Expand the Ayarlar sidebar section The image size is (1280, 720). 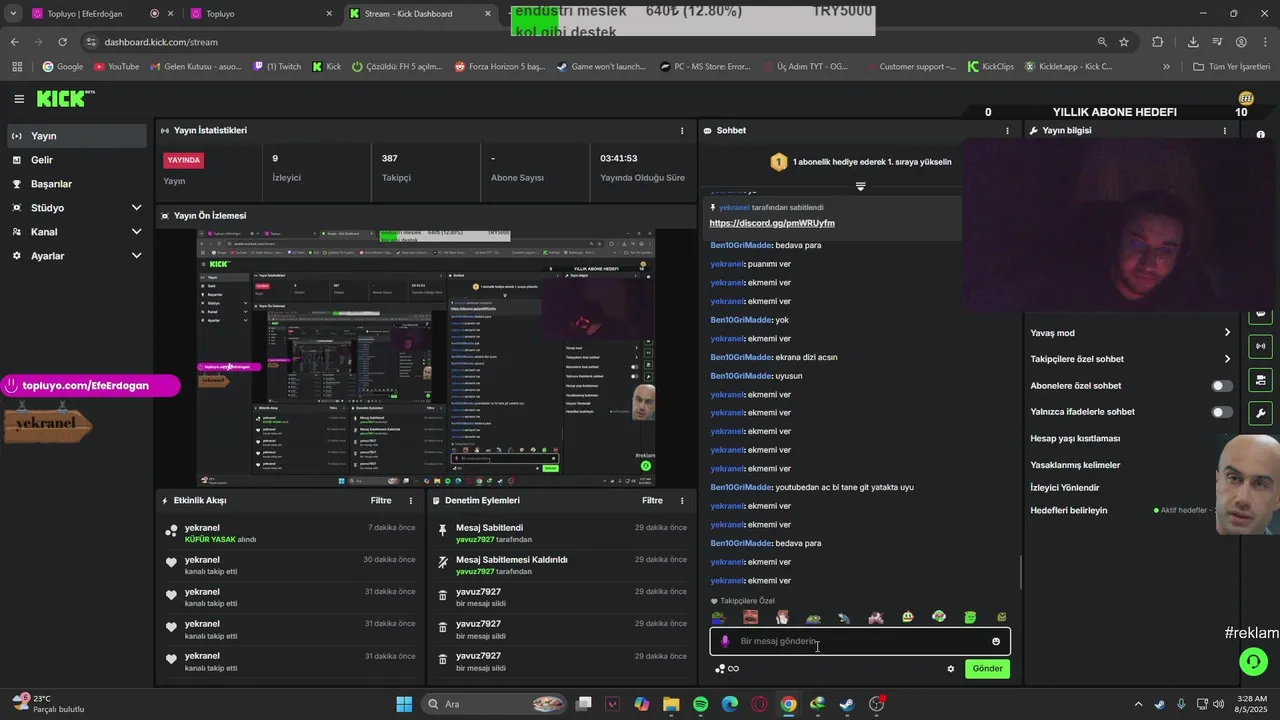pos(76,256)
